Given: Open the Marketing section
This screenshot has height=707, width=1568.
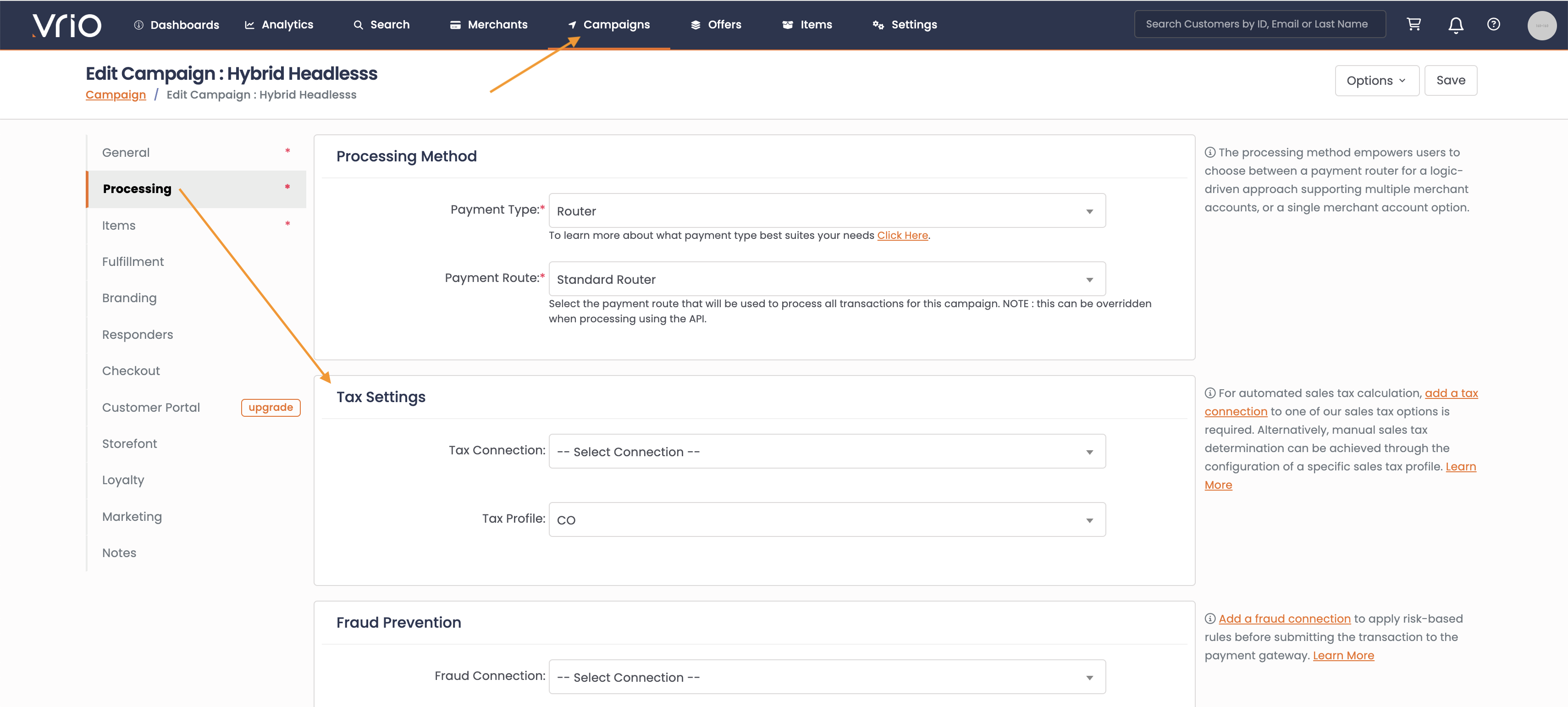Looking at the screenshot, I should (196, 516).
